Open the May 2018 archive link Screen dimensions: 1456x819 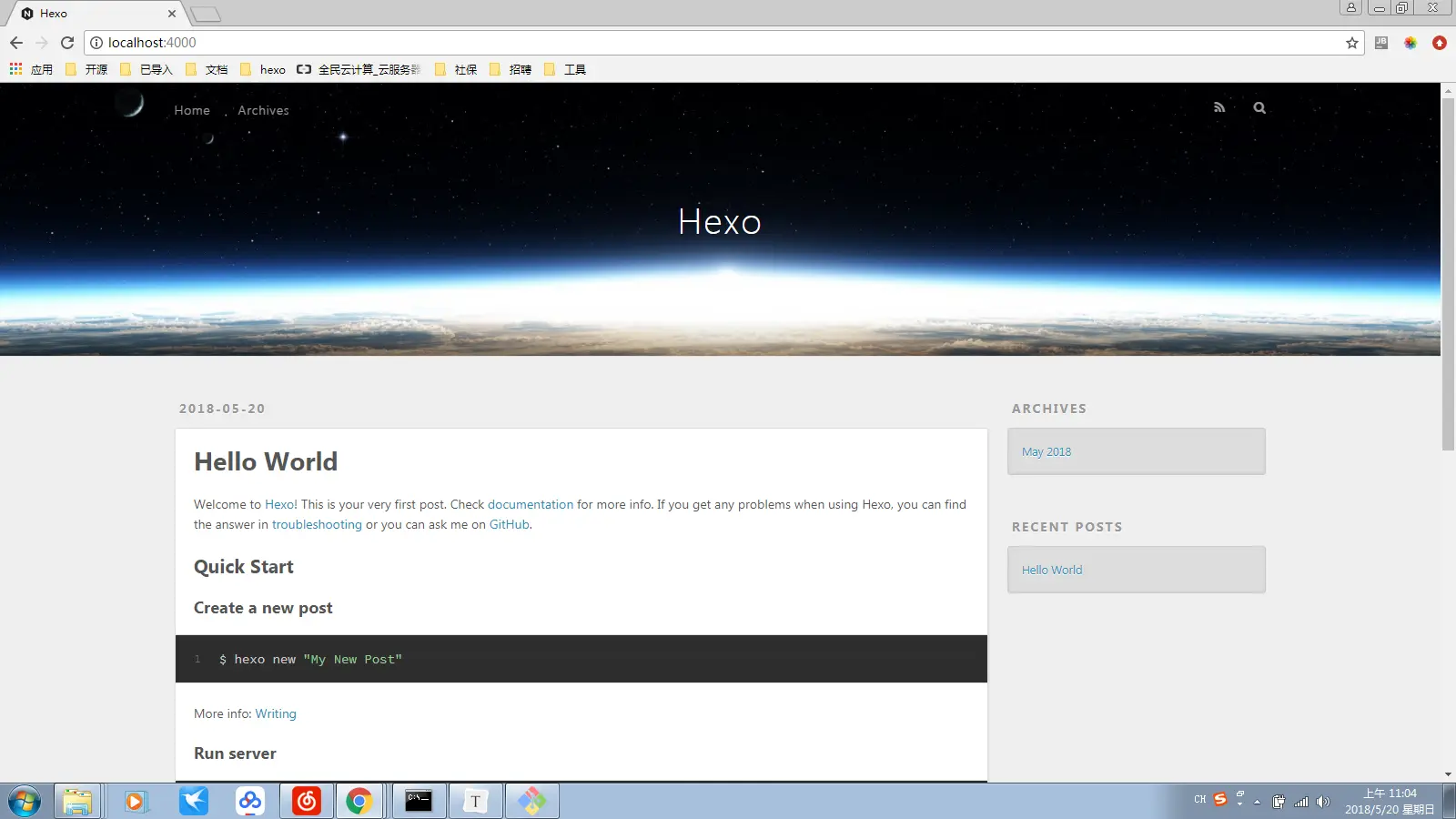pos(1046,451)
